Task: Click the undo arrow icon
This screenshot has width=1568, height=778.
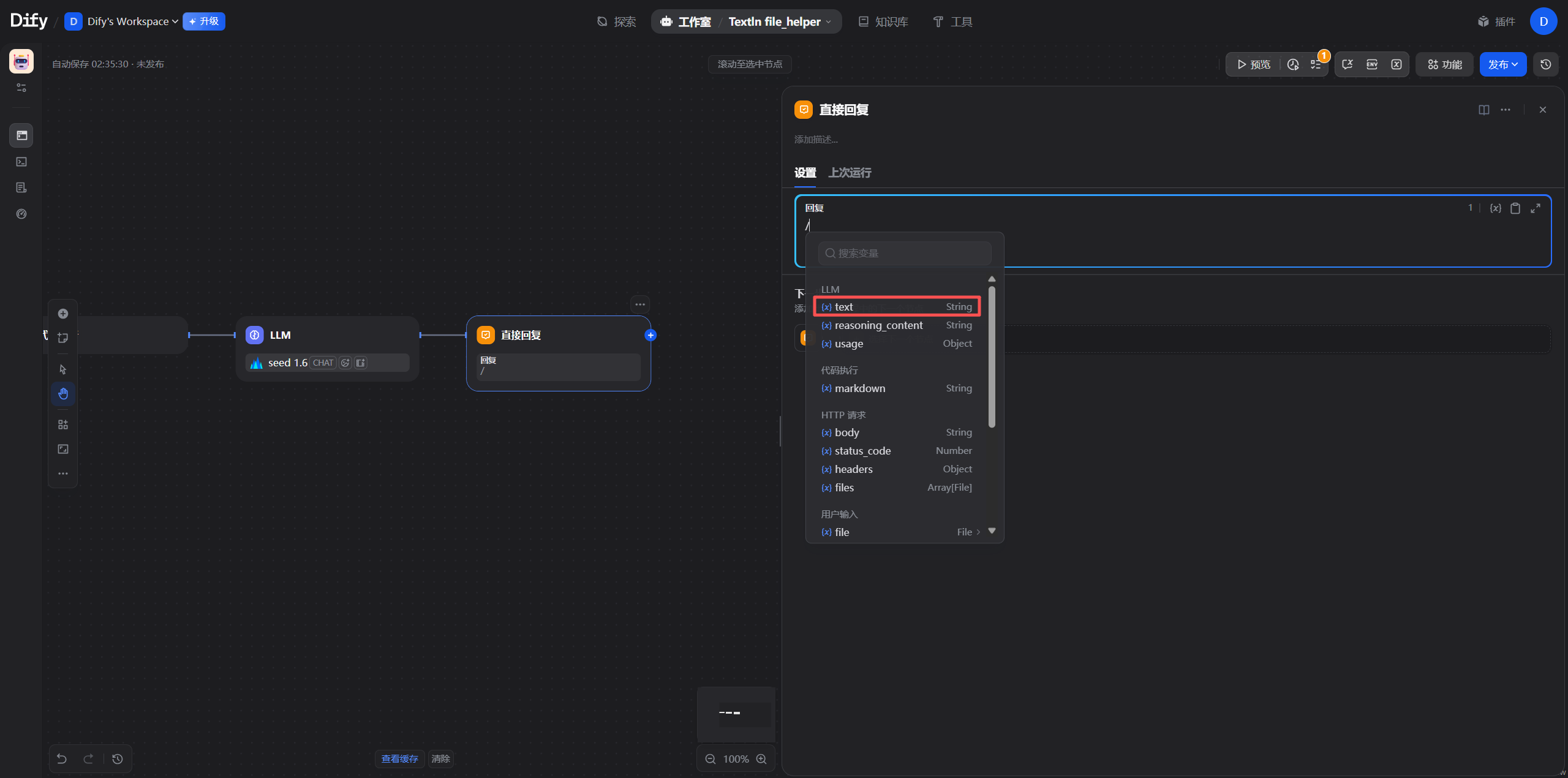Action: pos(62,759)
